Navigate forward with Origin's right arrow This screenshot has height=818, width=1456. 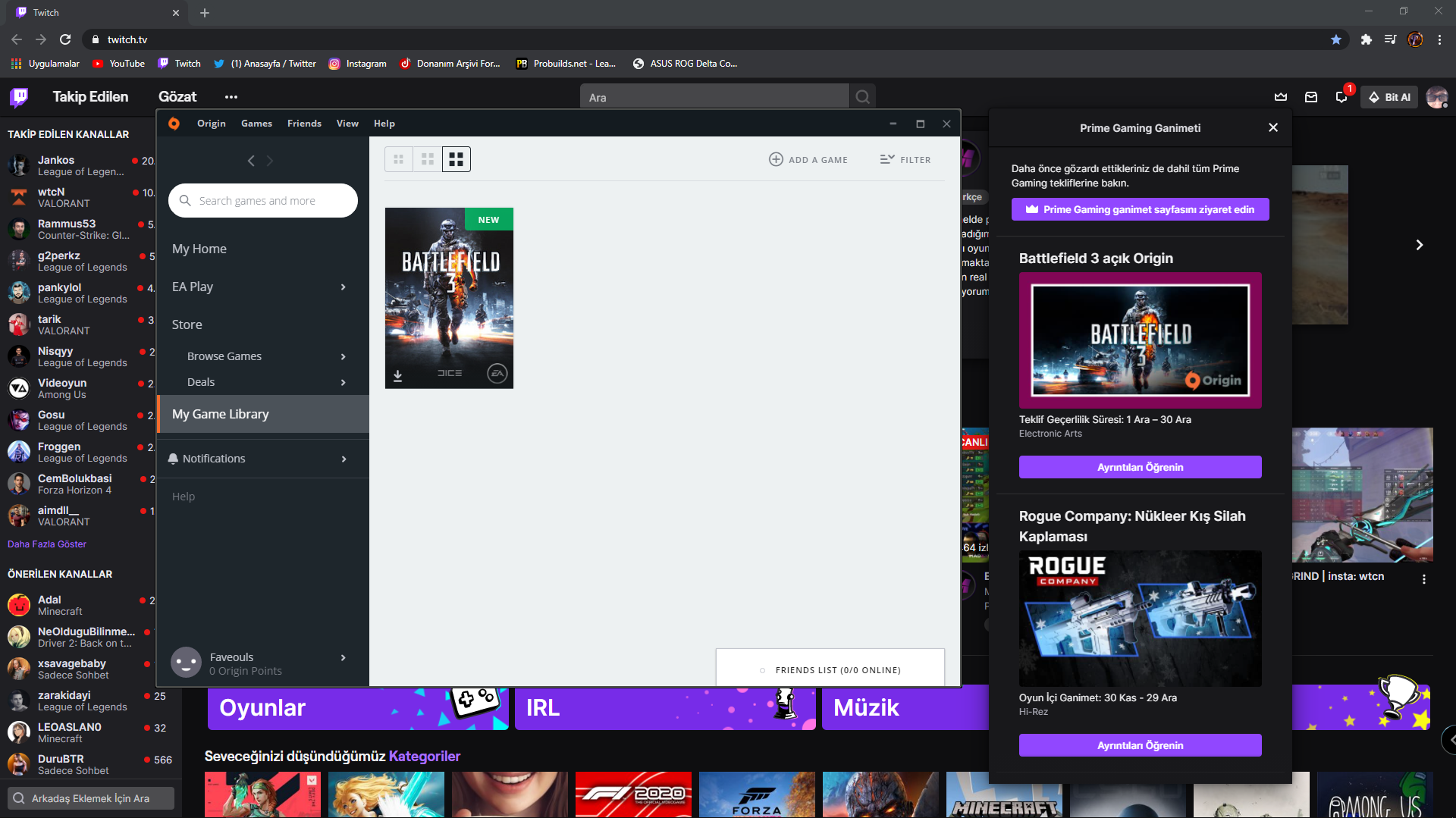point(270,161)
